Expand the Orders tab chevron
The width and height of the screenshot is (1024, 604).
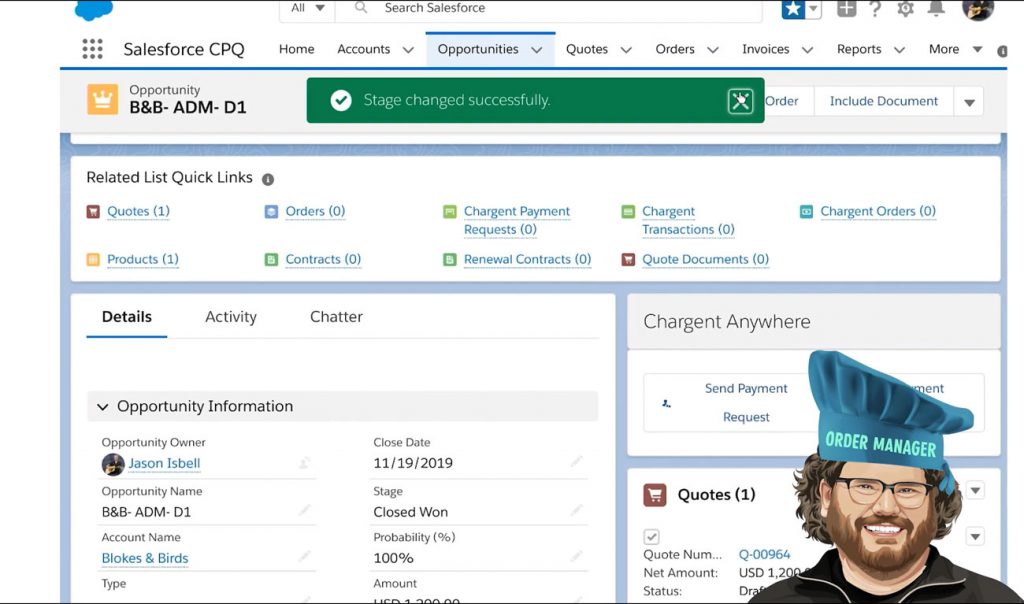tap(713, 50)
